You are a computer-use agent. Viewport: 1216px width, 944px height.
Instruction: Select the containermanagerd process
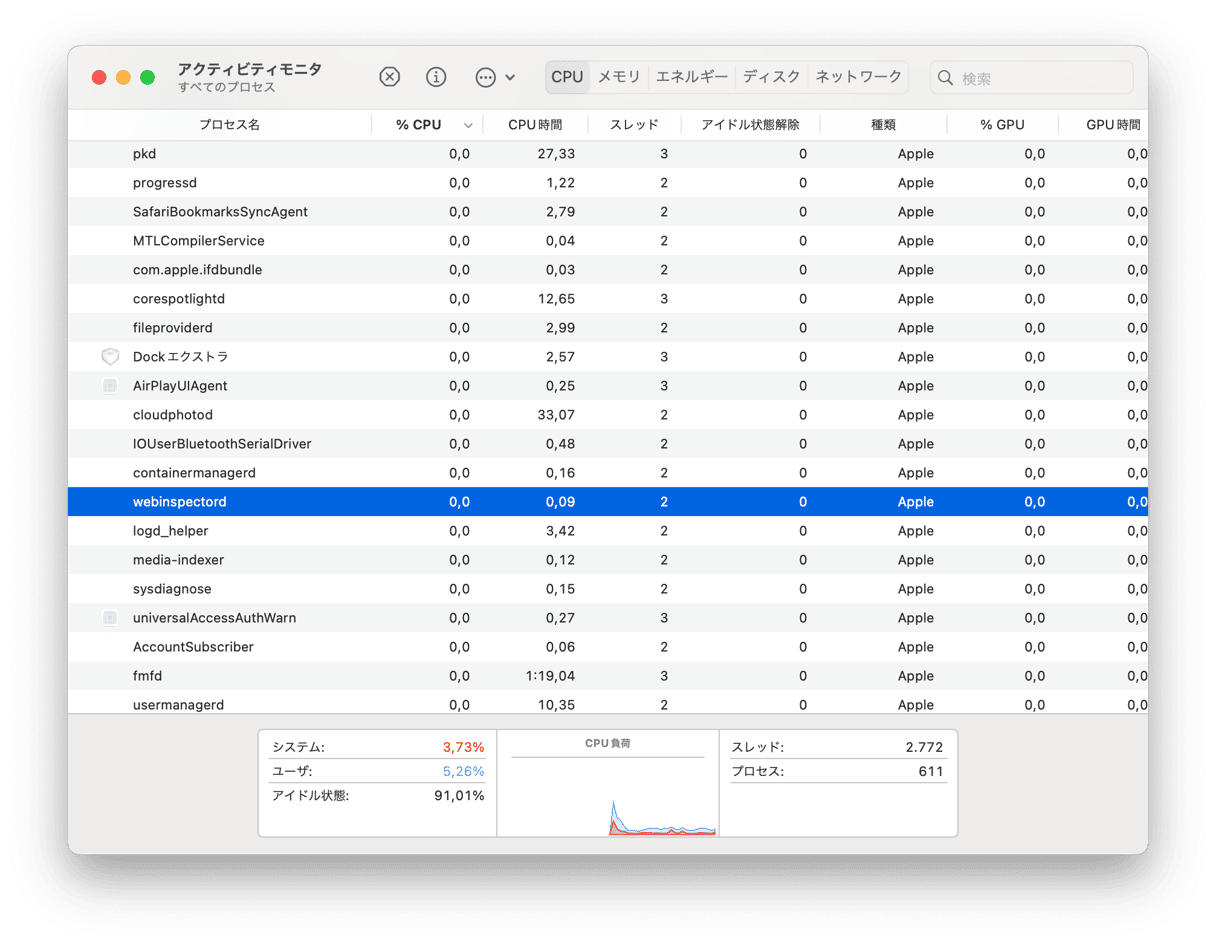click(194, 473)
